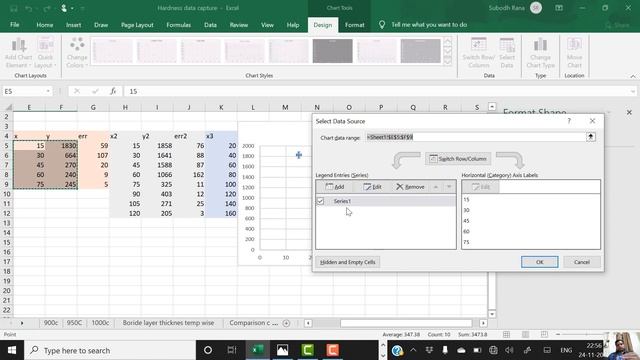Click the Edit series button
Screen dimensions: 640x360
372,187
